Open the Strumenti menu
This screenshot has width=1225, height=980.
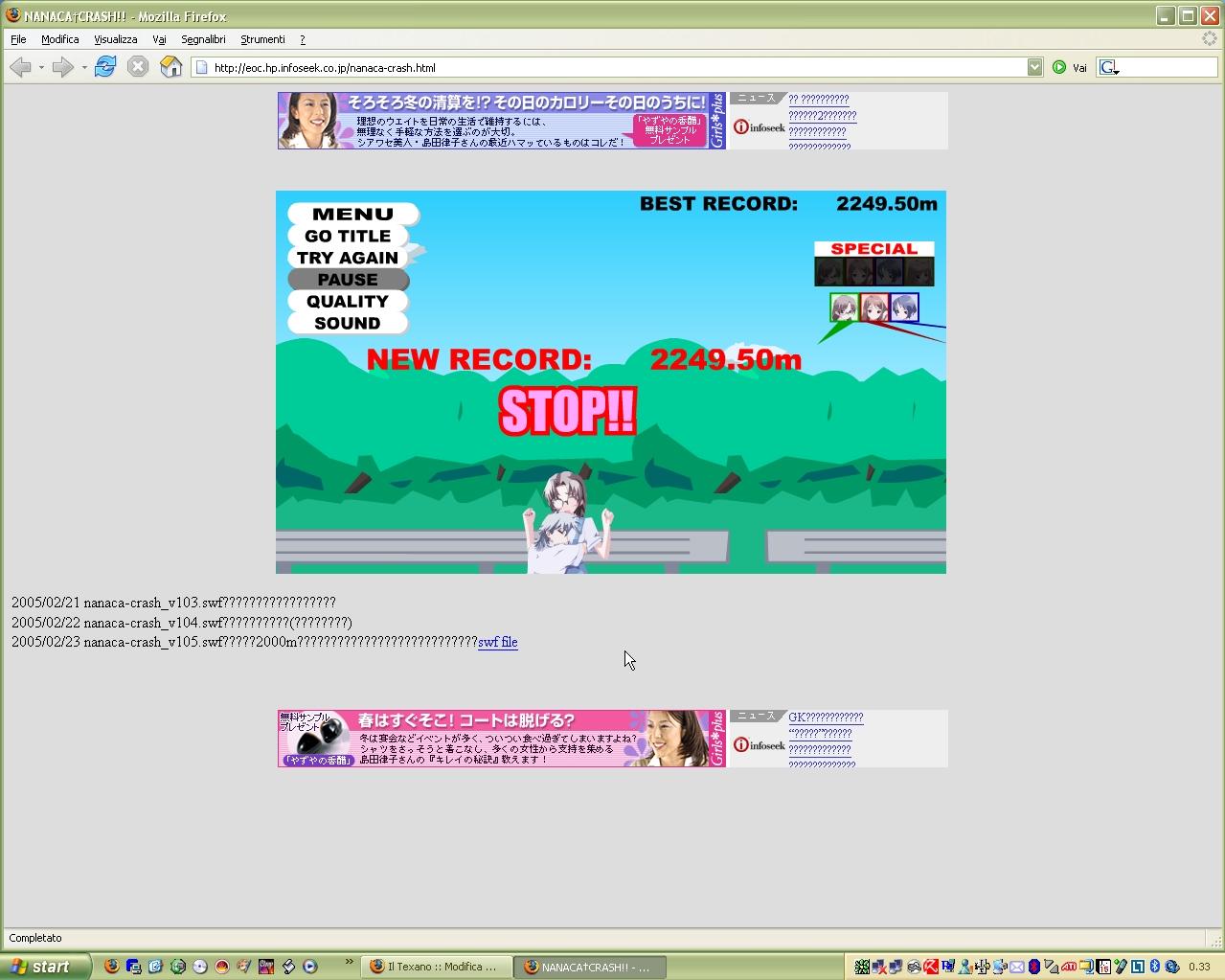point(262,39)
